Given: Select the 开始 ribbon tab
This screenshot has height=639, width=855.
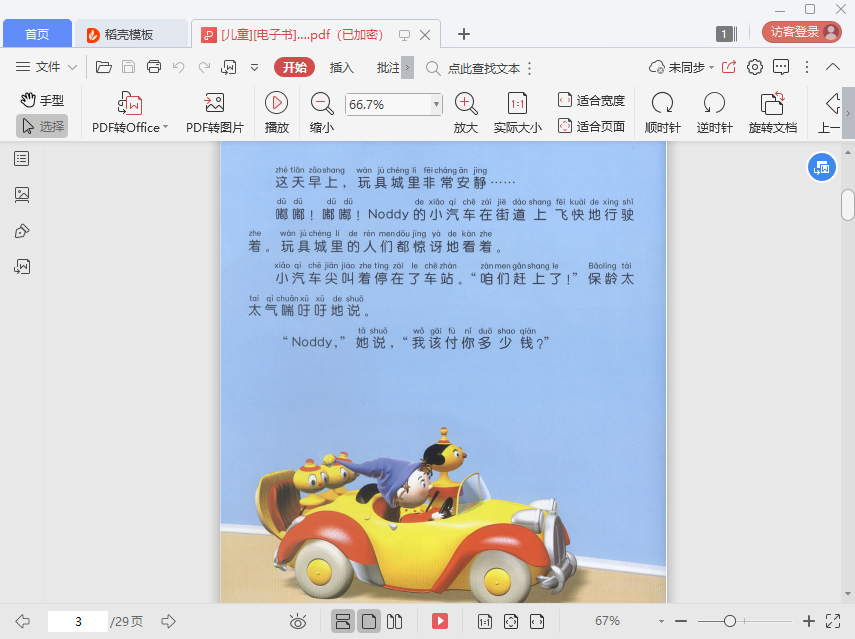Looking at the screenshot, I should click(x=294, y=68).
